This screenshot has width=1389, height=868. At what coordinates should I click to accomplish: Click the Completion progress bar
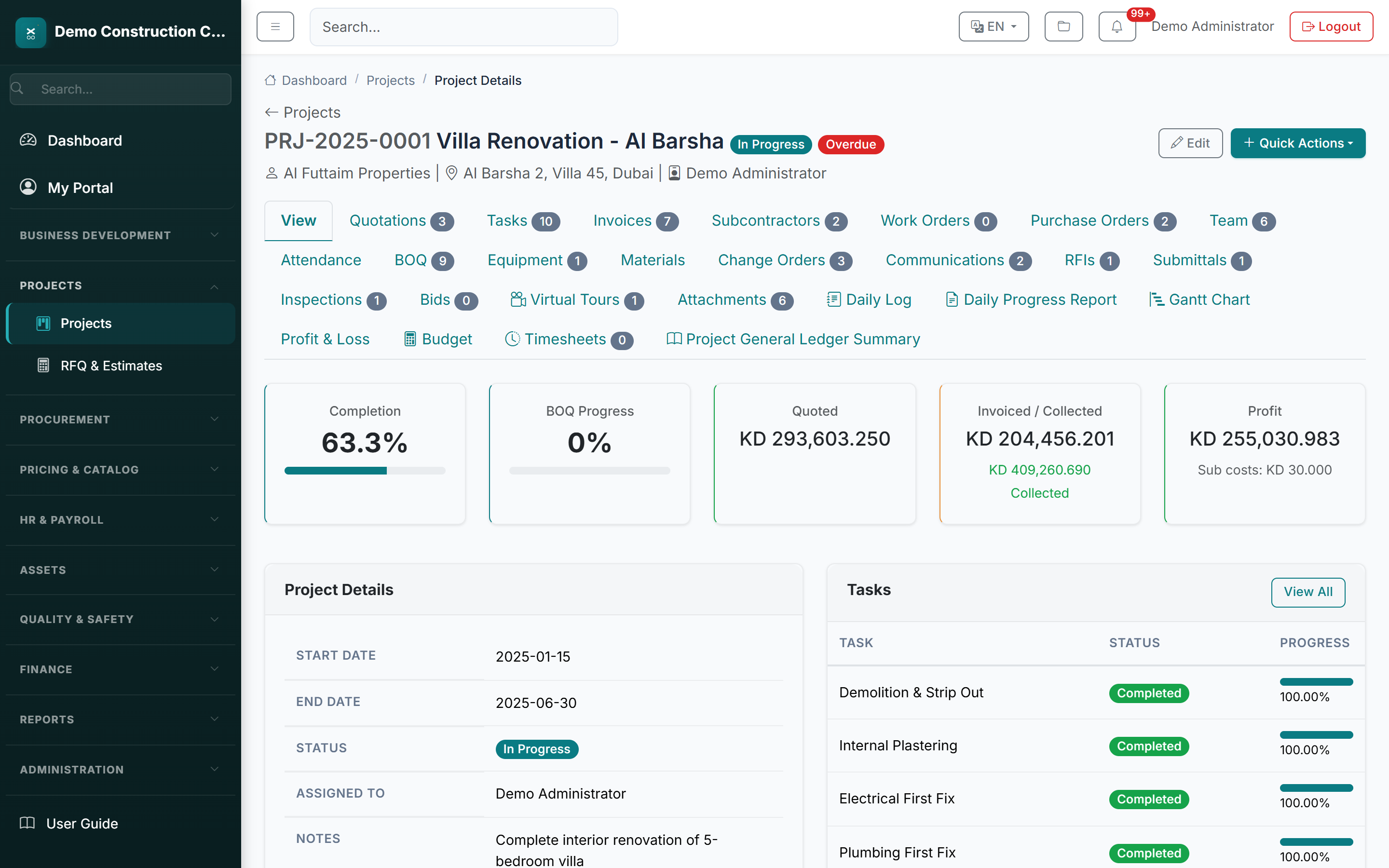[x=365, y=470]
